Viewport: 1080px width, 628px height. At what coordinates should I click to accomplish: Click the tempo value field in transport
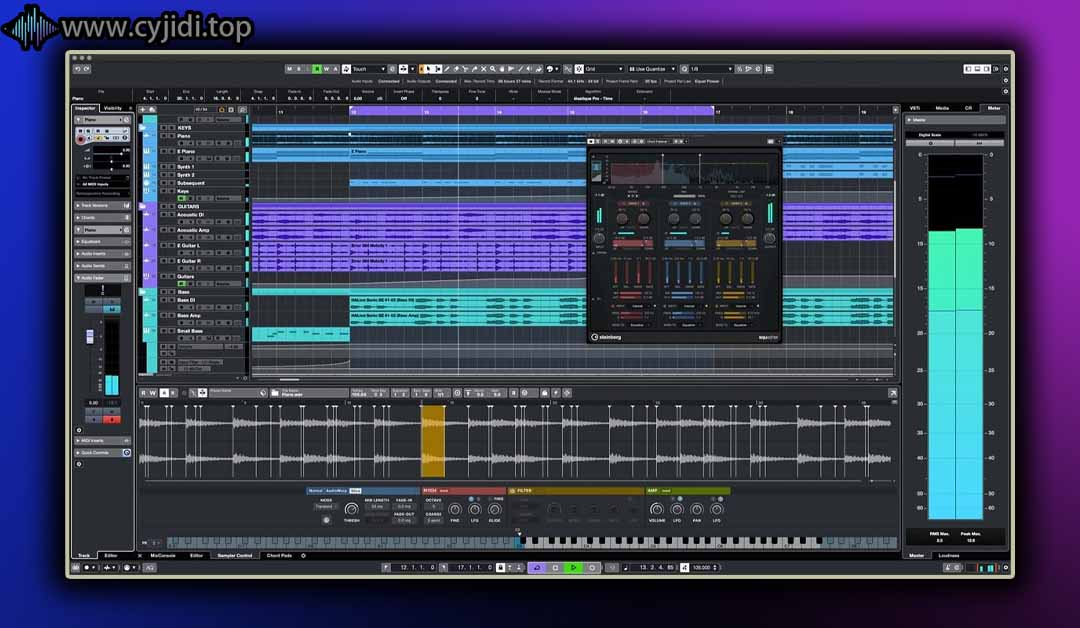click(701, 567)
